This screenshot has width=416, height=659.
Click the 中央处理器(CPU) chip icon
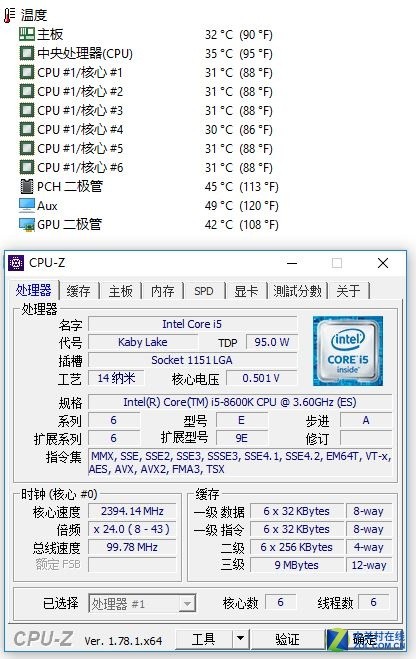26,53
